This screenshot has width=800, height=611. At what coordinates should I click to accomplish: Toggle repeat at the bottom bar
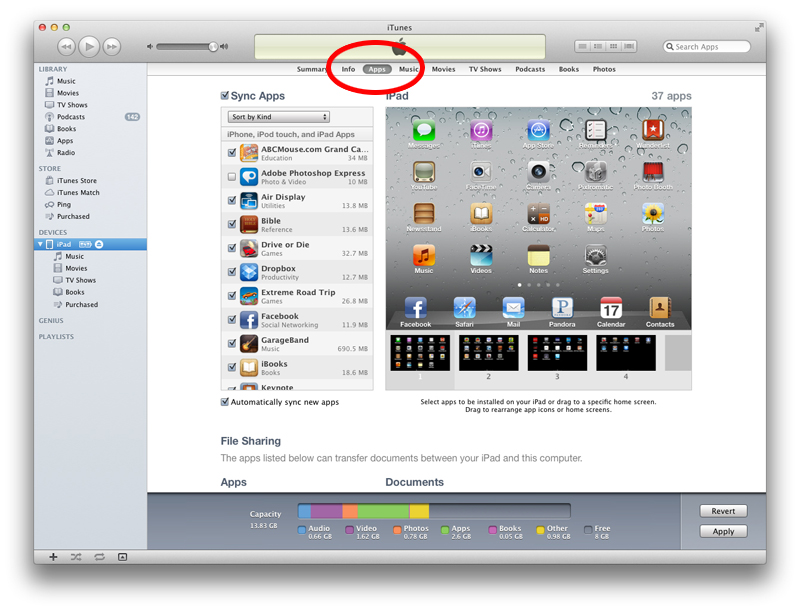[99, 557]
